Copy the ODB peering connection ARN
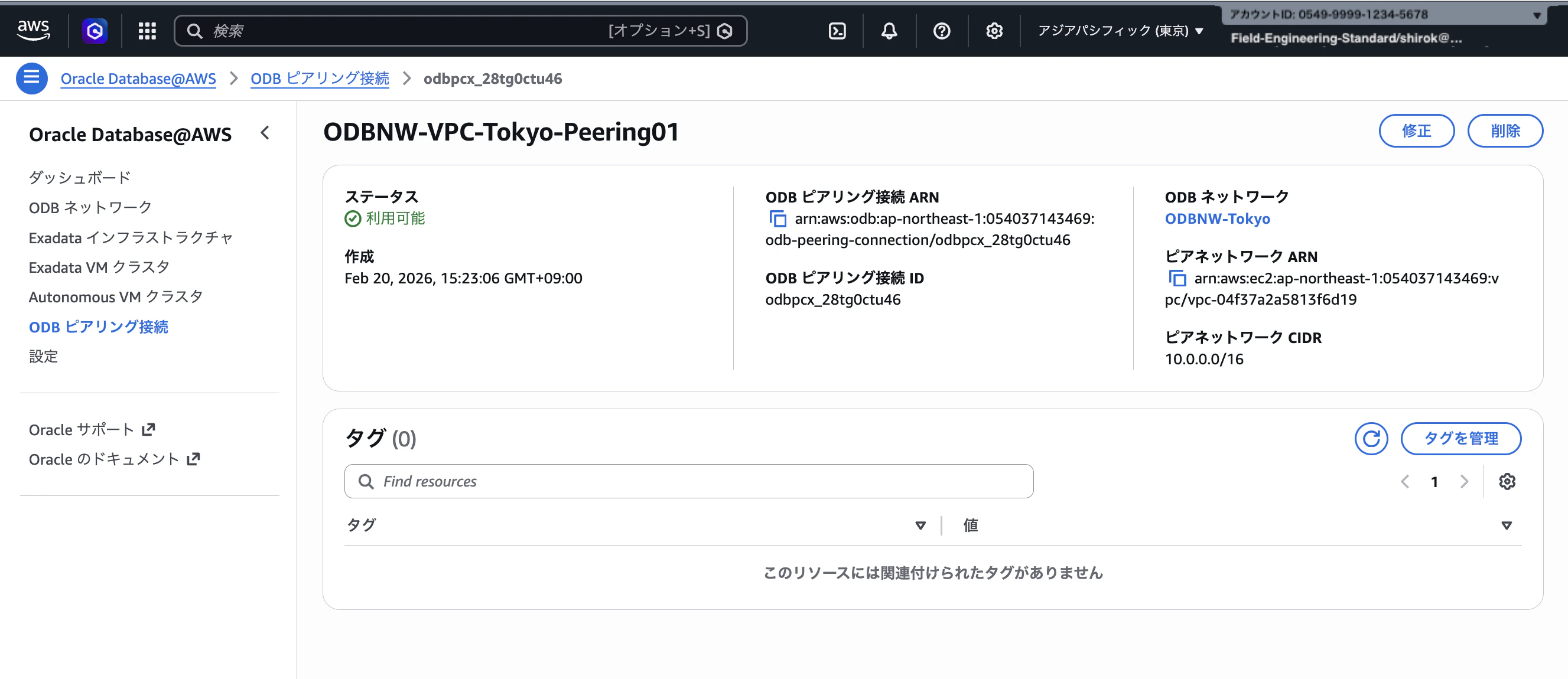The image size is (1568, 679). click(778, 218)
